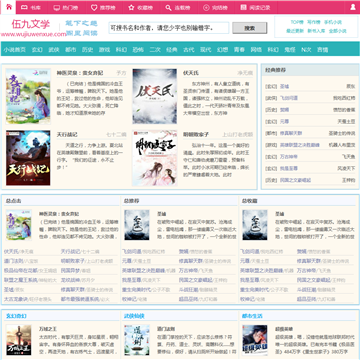This screenshot has height=360, width=360.
Task: Open the 阅读记录 reading history icon
Action: point(244,7)
